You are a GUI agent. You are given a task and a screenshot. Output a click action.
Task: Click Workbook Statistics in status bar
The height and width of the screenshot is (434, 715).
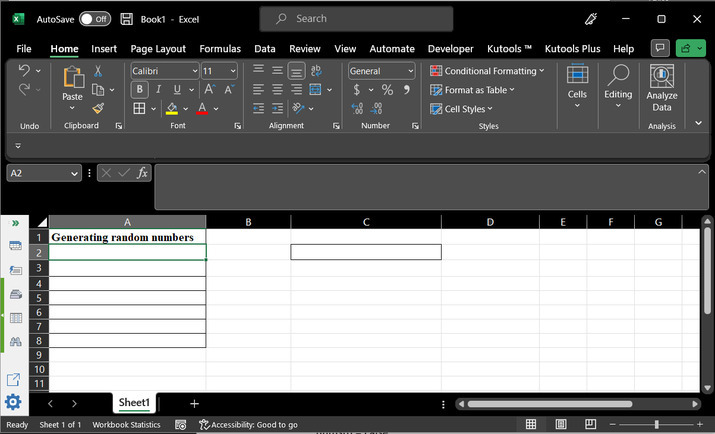click(x=126, y=425)
